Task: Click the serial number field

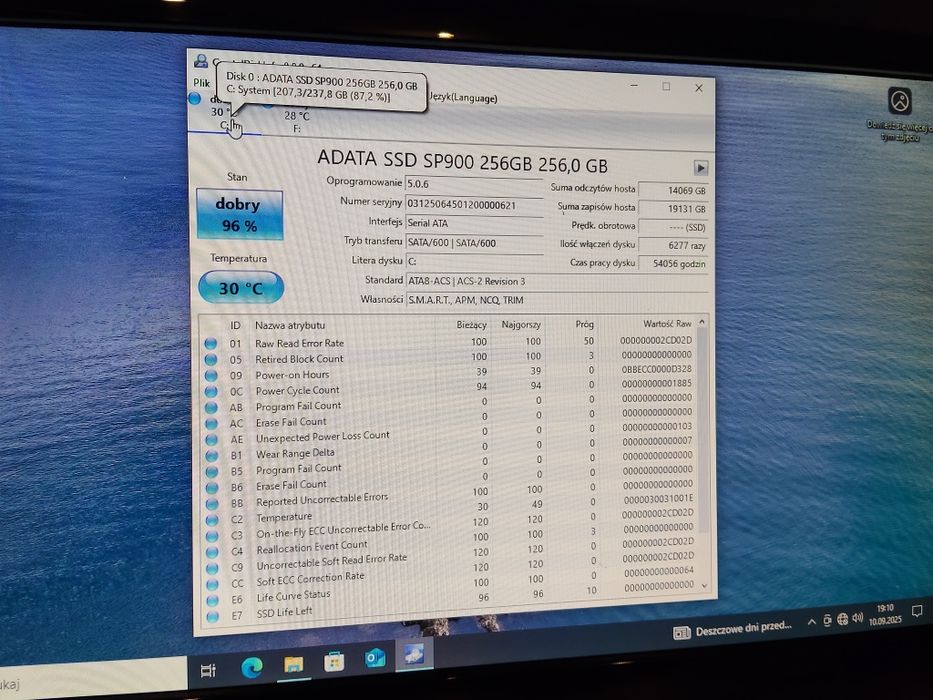Action: [474, 204]
